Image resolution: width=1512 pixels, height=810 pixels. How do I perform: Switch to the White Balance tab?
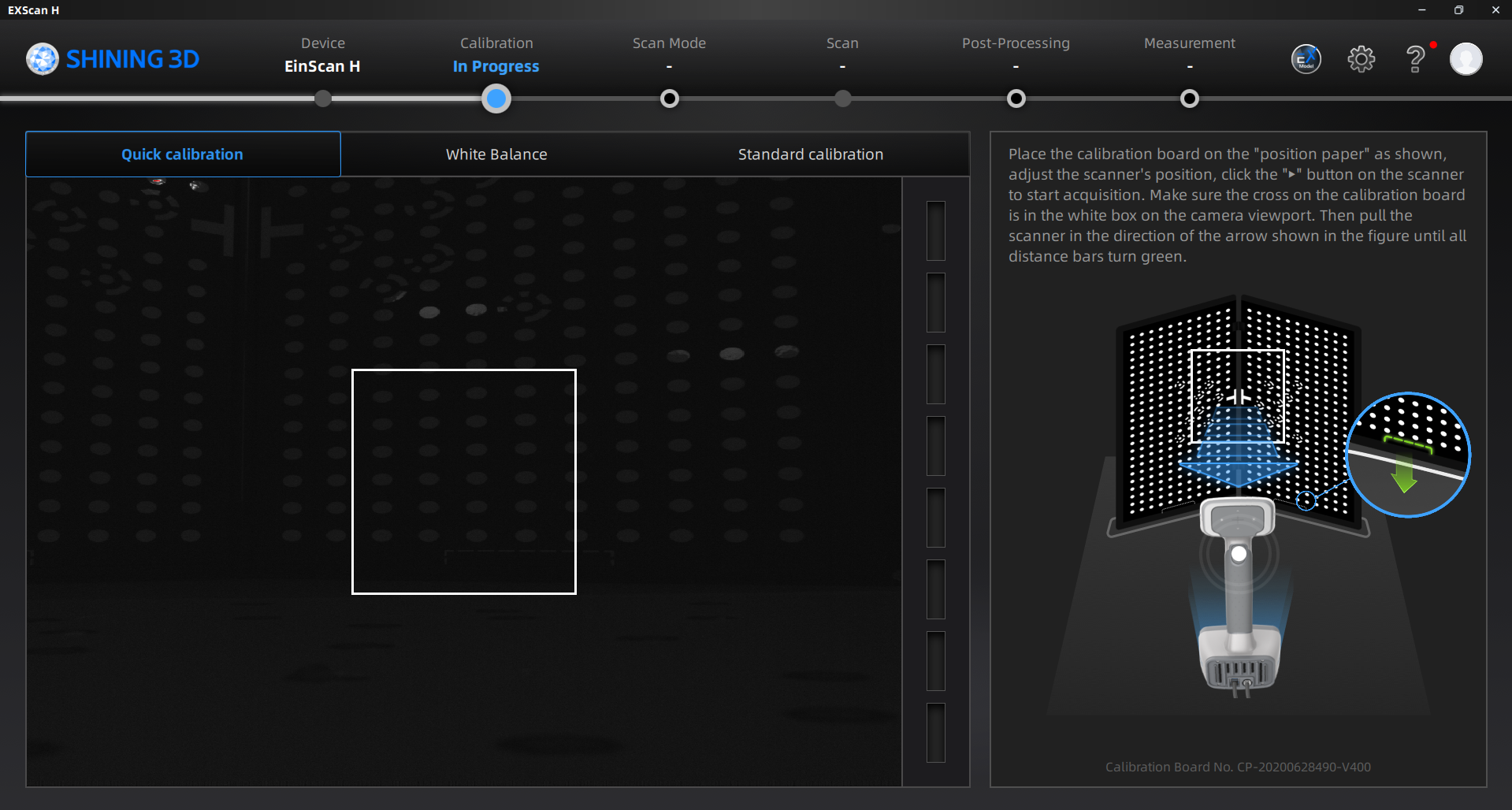coord(496,154)
